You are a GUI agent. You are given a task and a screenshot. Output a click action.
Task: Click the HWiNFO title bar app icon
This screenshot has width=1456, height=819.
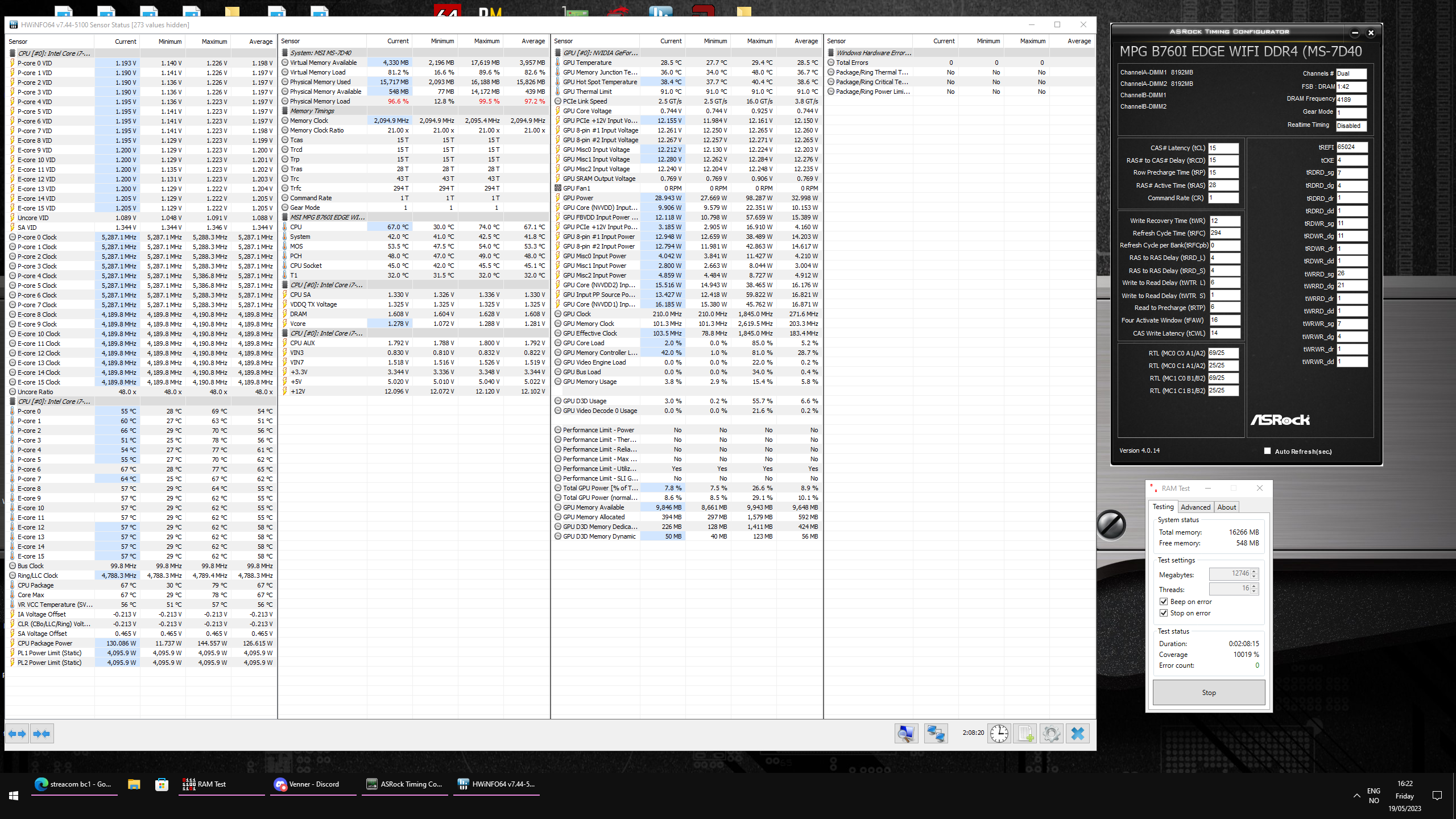point(13,24)
